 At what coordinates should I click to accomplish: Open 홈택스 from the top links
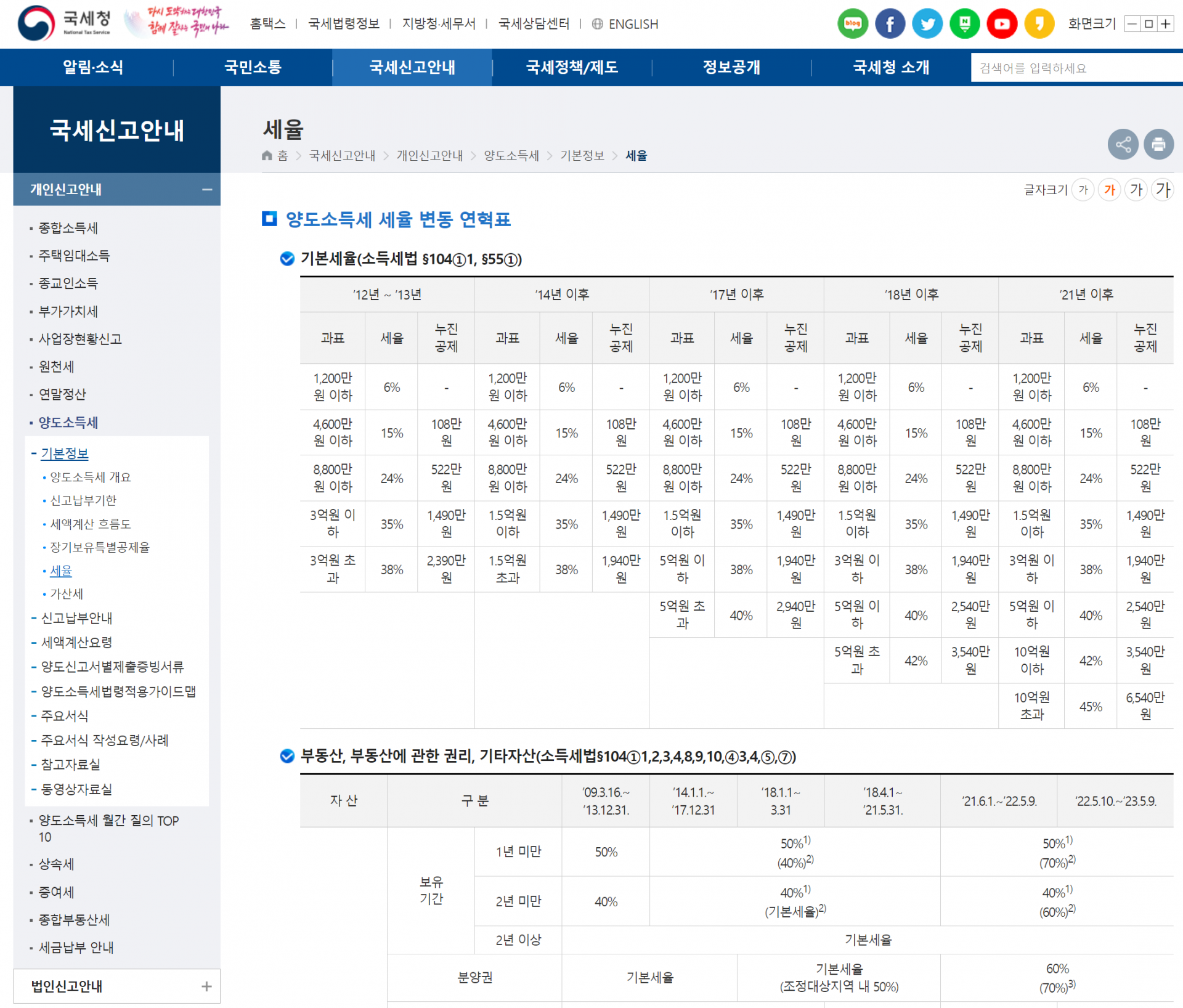tap(267, 23)
